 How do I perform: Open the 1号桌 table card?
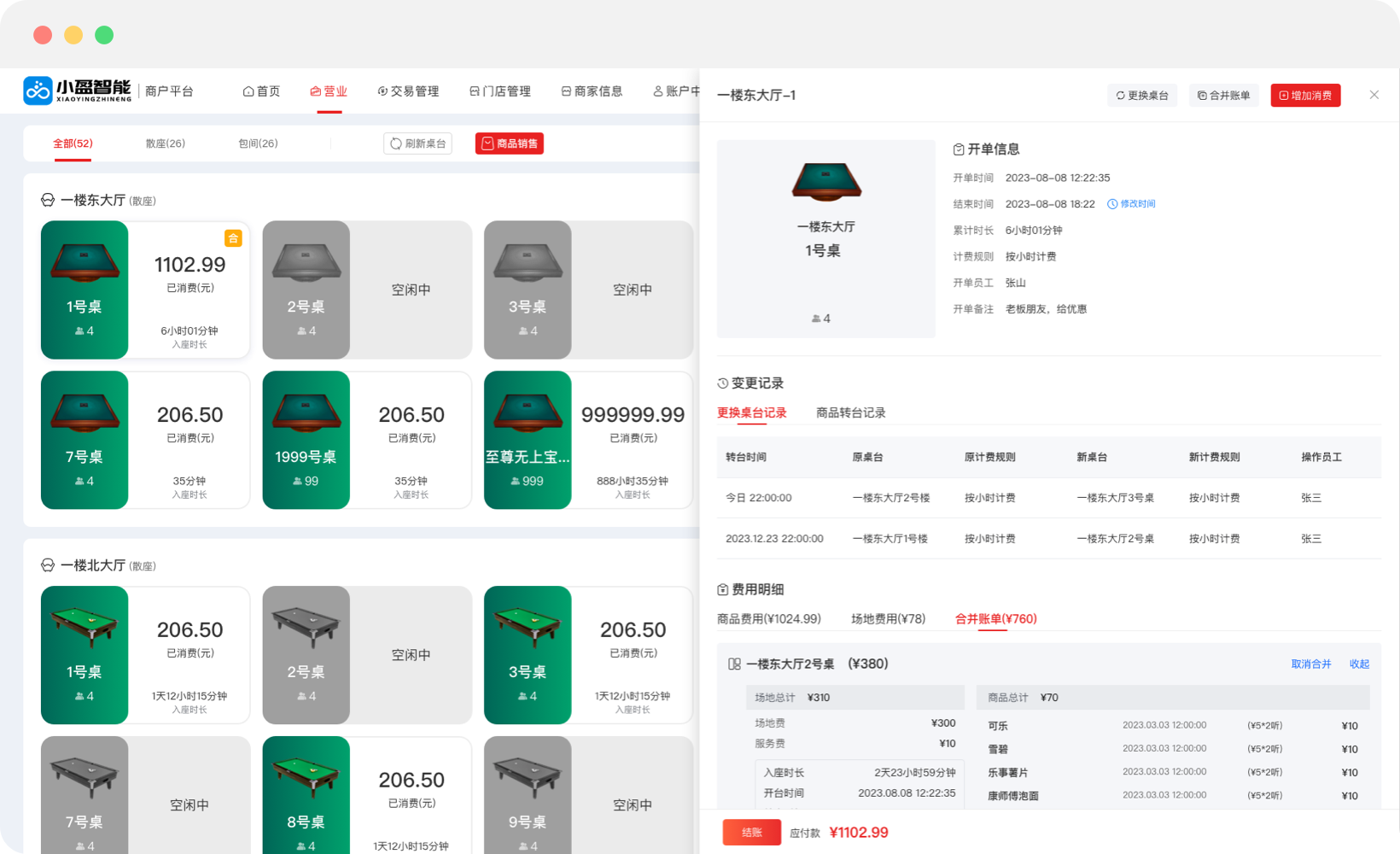(x=145, y=290)
